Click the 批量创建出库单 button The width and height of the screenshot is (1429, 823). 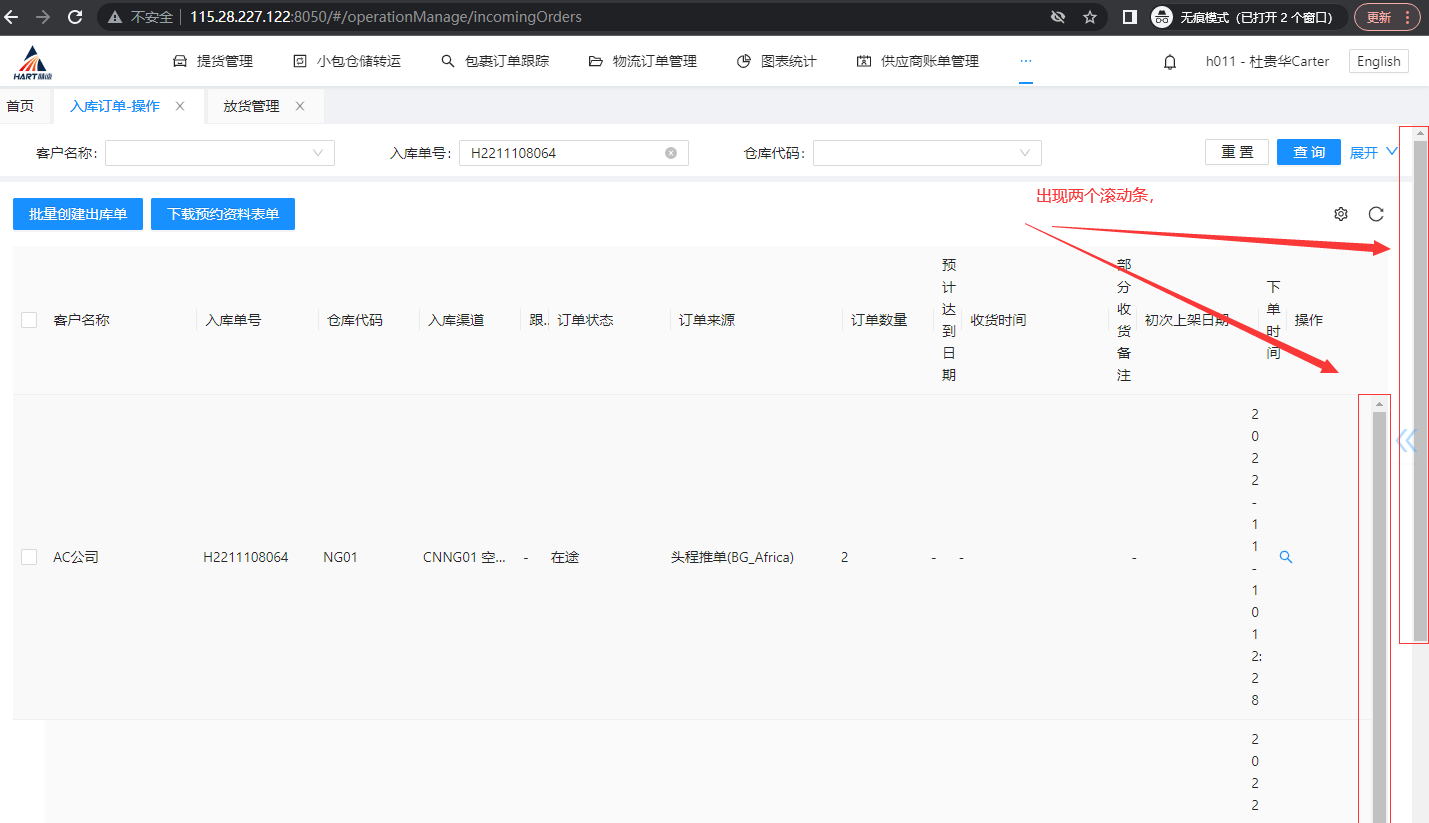(78, 214)
